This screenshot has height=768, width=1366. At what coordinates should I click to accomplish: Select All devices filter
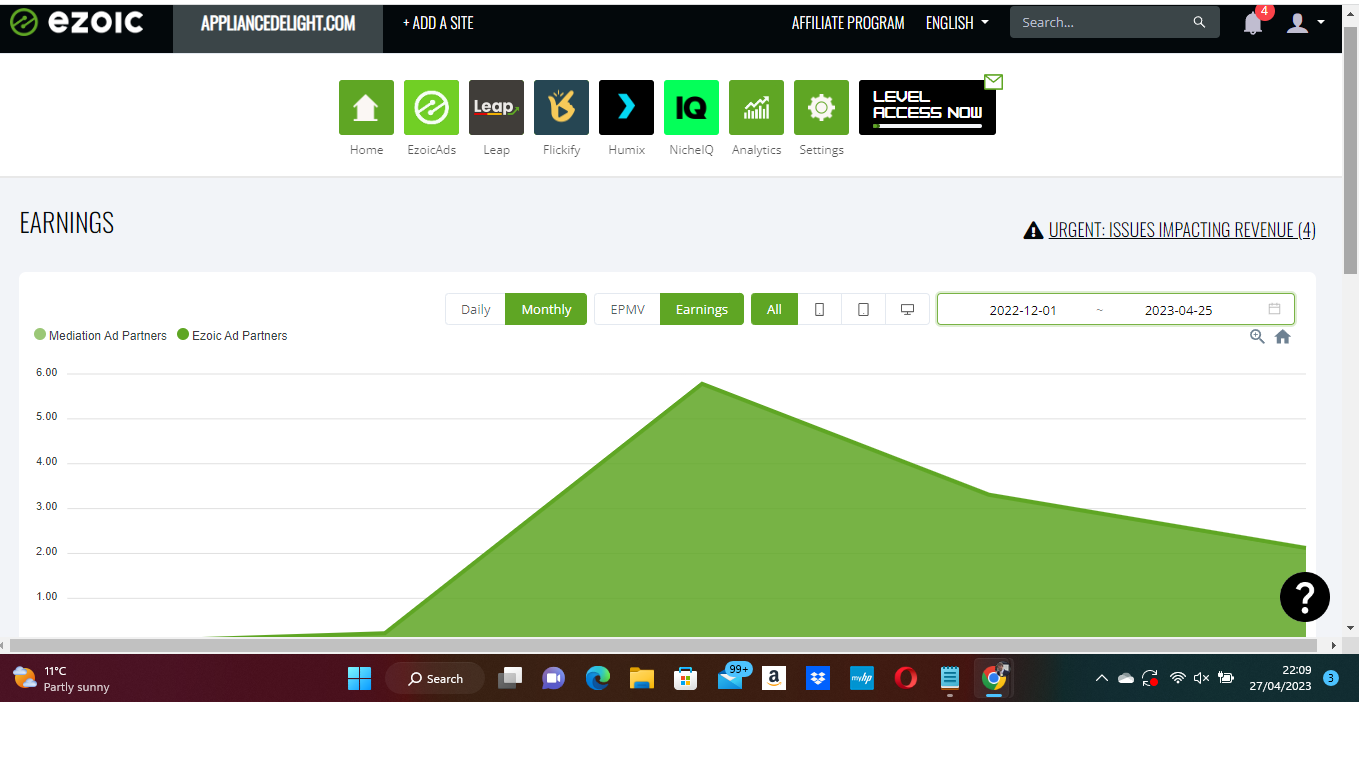[774, 309]
